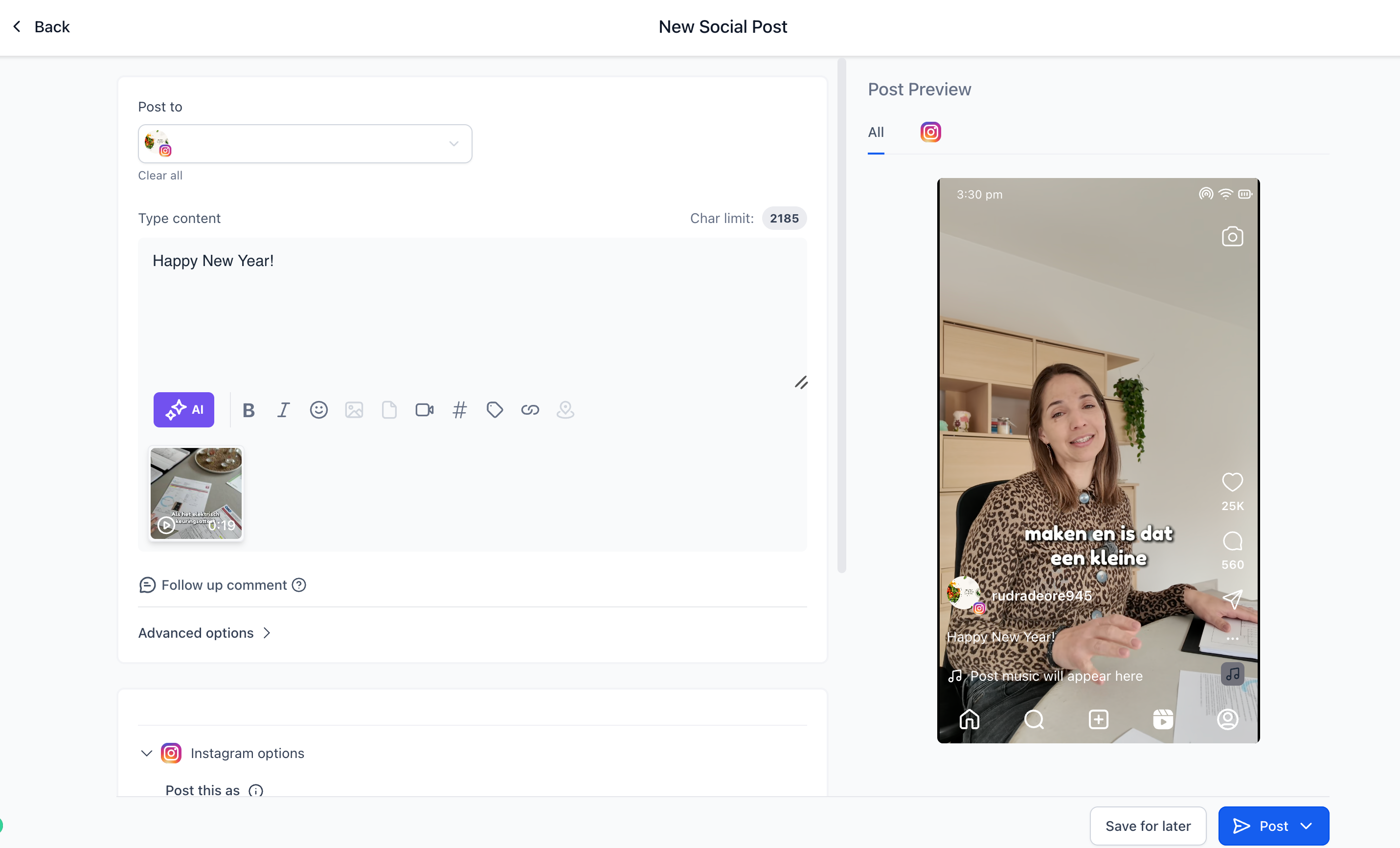
Task: Click the add post plus icon in preview
Action: (x=1098, y=719)
